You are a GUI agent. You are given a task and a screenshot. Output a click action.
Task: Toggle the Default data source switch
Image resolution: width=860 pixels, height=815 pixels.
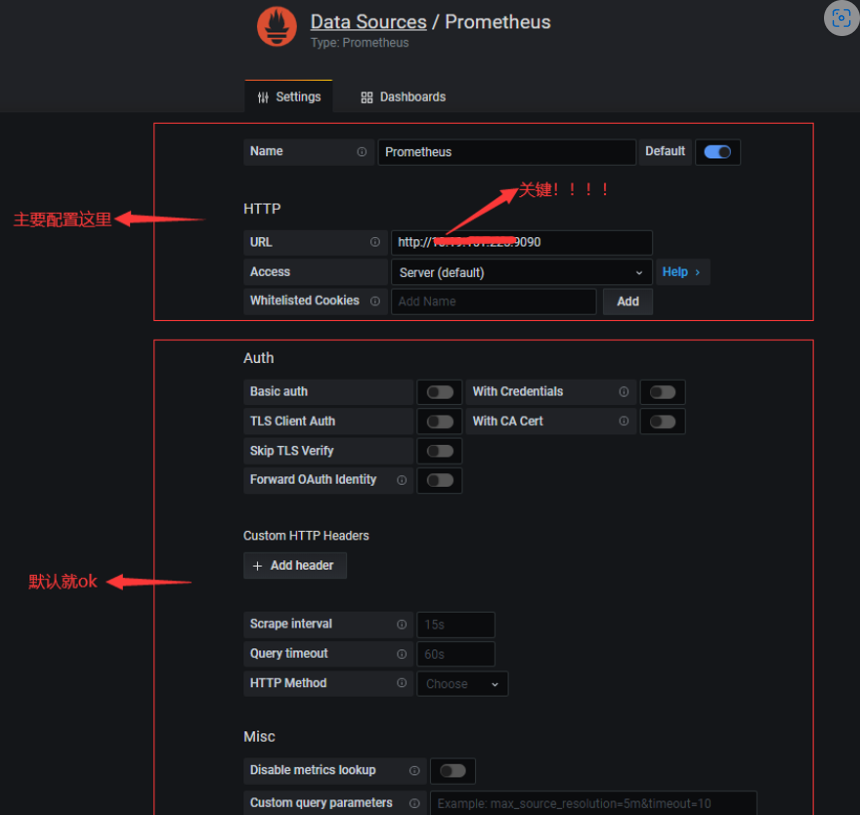pos(717,152)
